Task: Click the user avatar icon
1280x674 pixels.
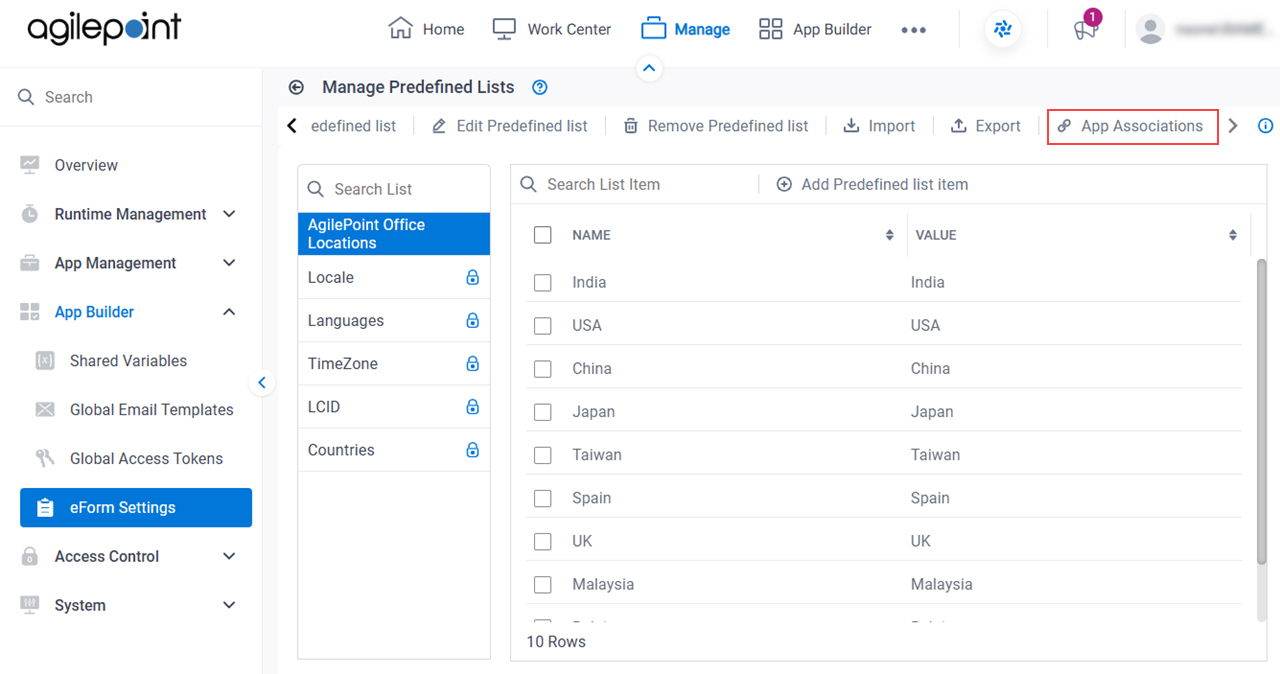Action: point(1151,30)
